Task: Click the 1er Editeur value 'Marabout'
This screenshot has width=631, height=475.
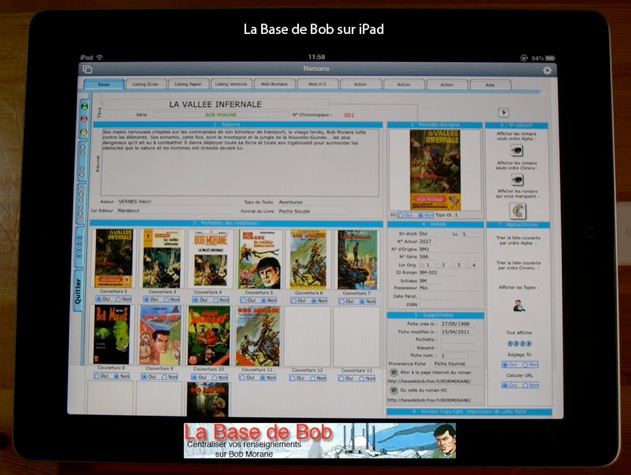Action: [129, 211]
